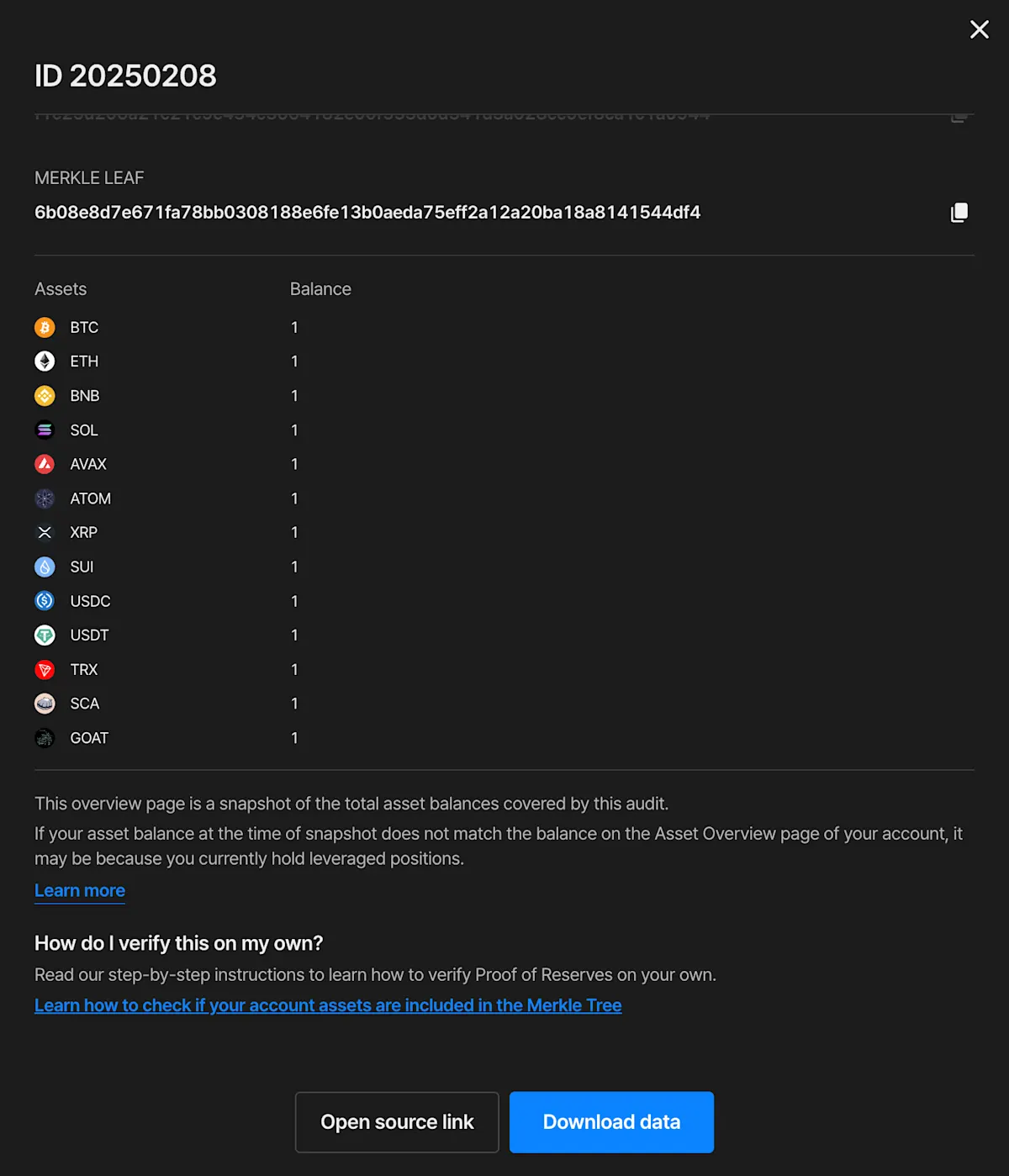
Task: Click the XRP balance value
Action: click(294, 533)
